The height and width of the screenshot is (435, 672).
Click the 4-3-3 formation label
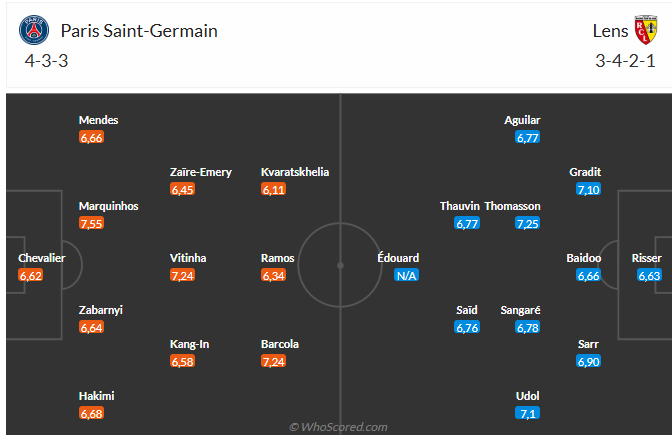point(46,61)
